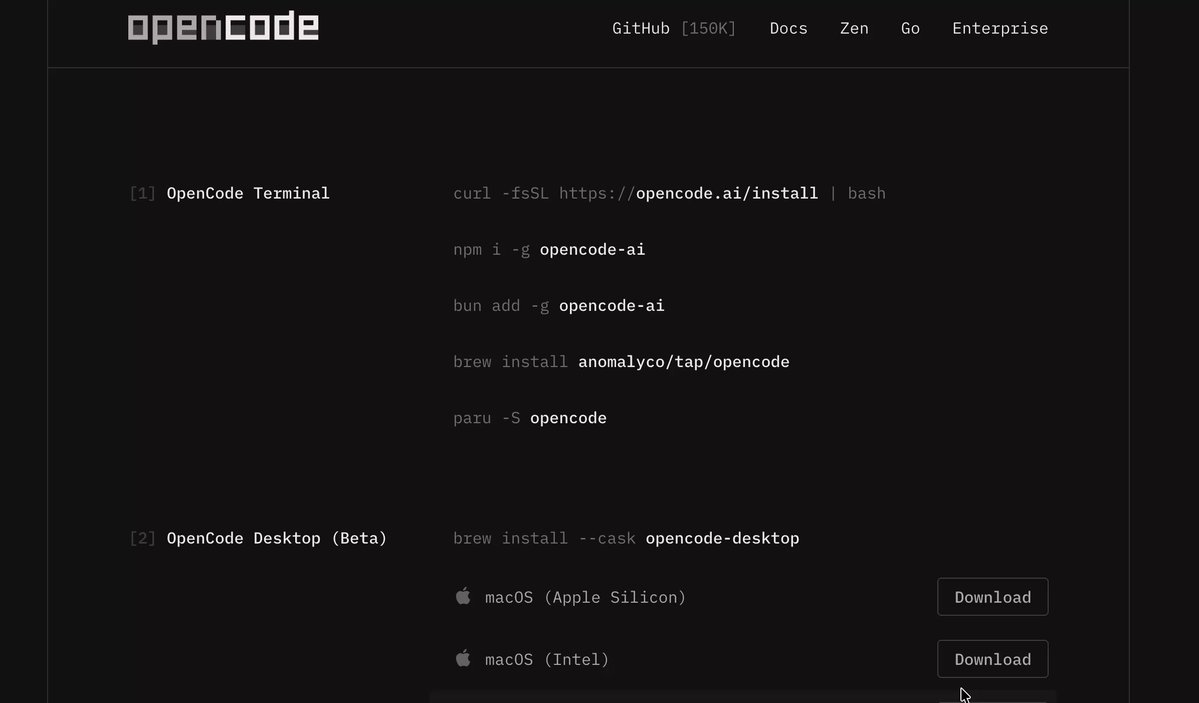Copy the npm i -g opencode-ai command
This screenshot has height=703, width=1199.
(549, 249)
